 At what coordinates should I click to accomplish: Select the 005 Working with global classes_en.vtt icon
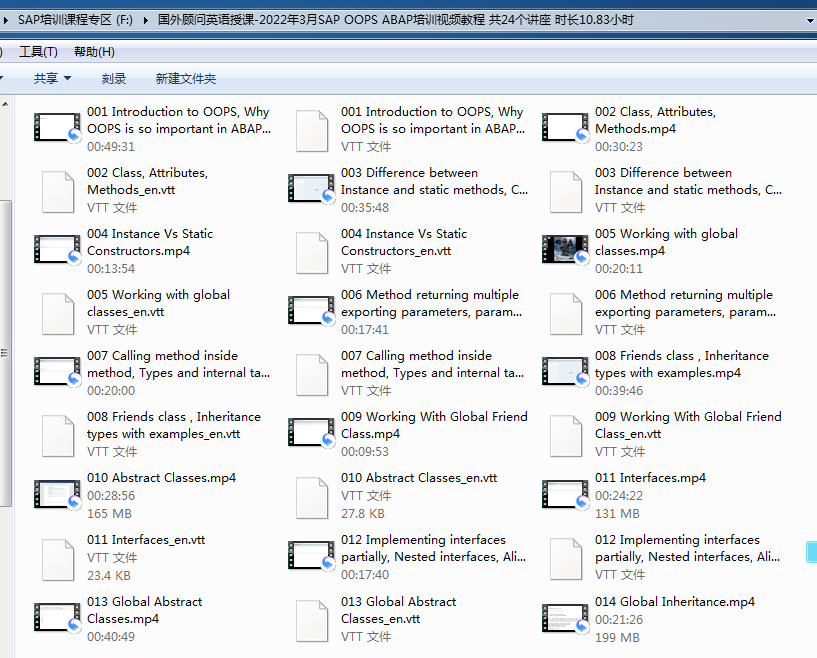[x=58, y=314]
